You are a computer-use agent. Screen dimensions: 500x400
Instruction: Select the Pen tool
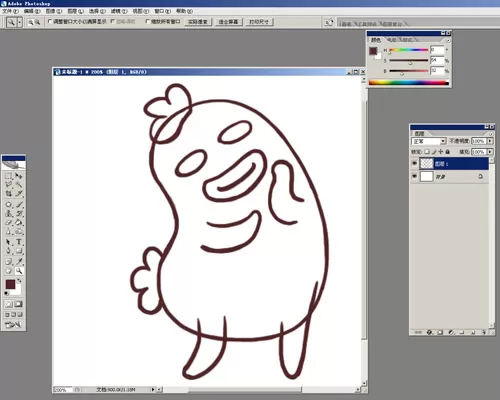tap(9, 251)
